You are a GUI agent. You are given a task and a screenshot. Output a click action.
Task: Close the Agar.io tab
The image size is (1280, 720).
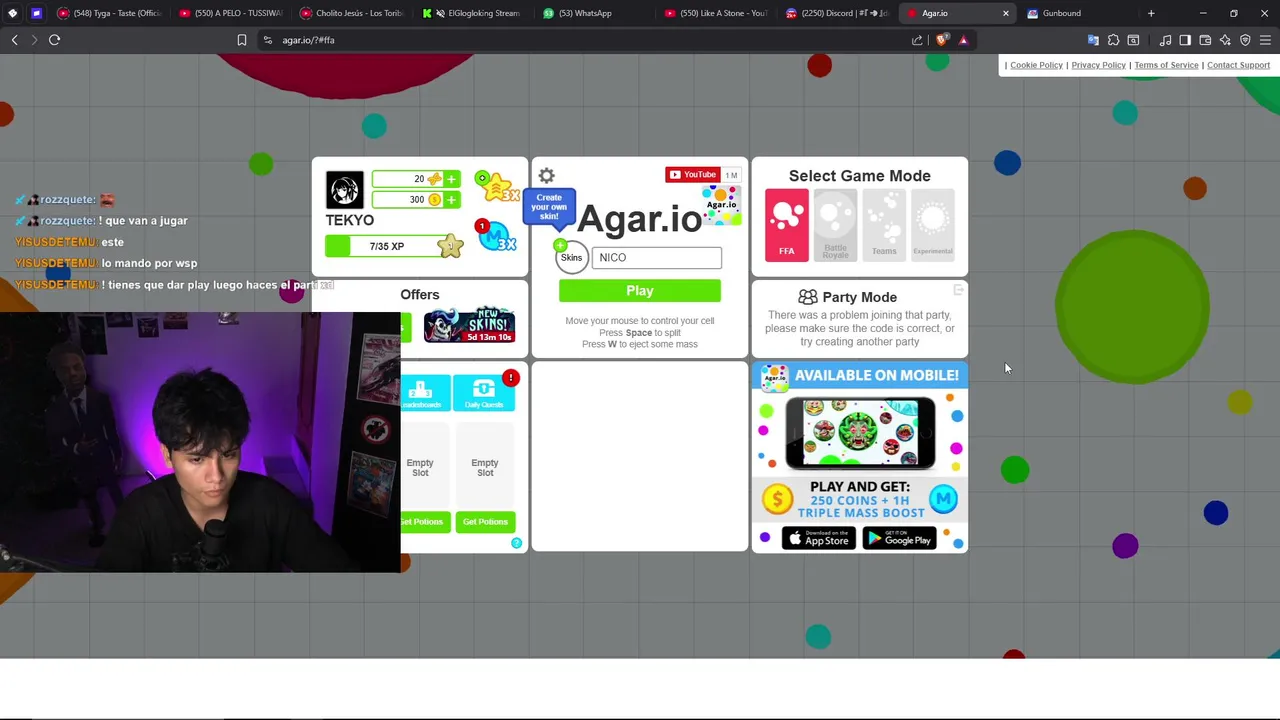[1005, 13]
